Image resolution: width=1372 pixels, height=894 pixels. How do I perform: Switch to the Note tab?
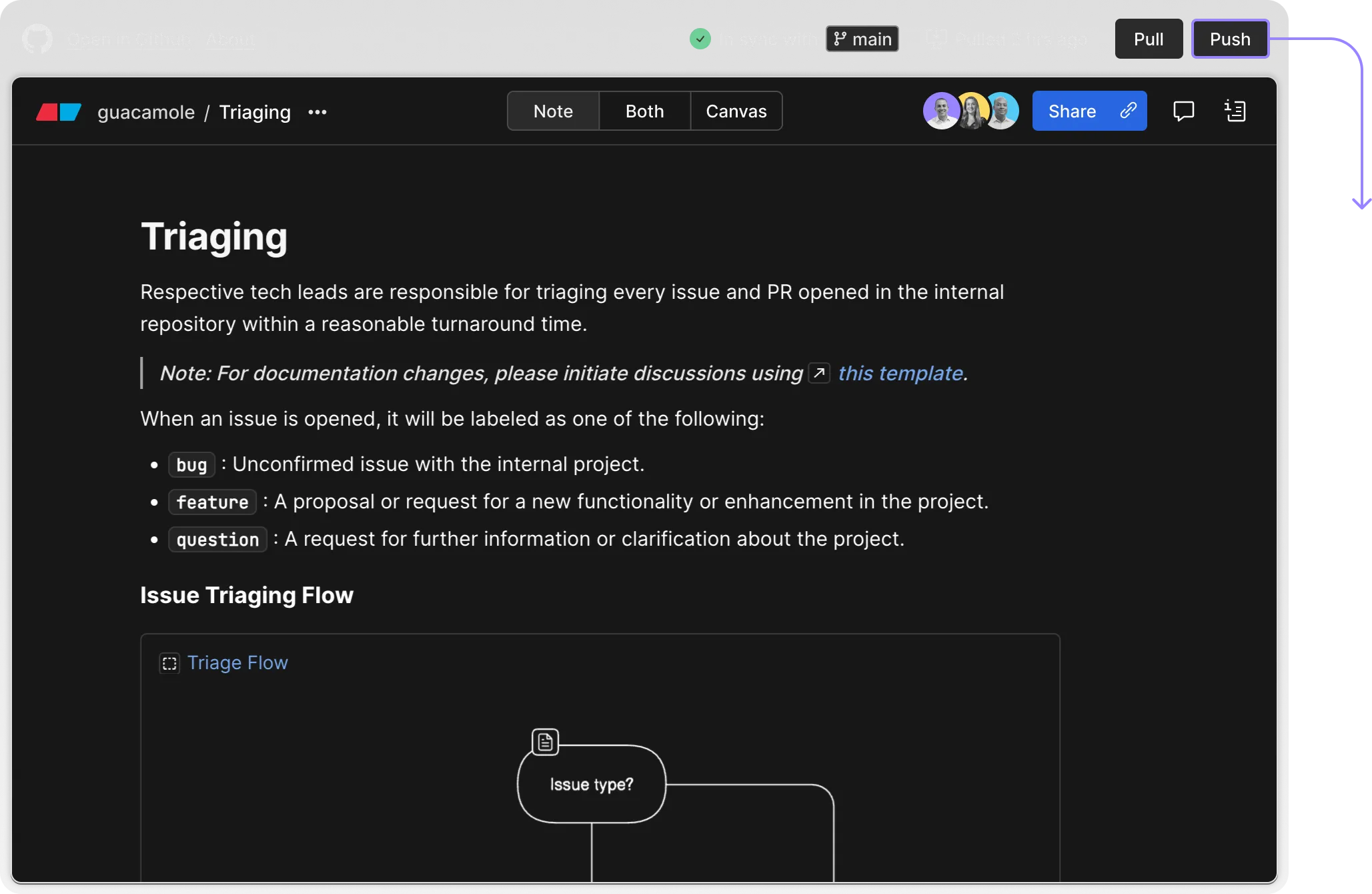[x=553, y=111]
